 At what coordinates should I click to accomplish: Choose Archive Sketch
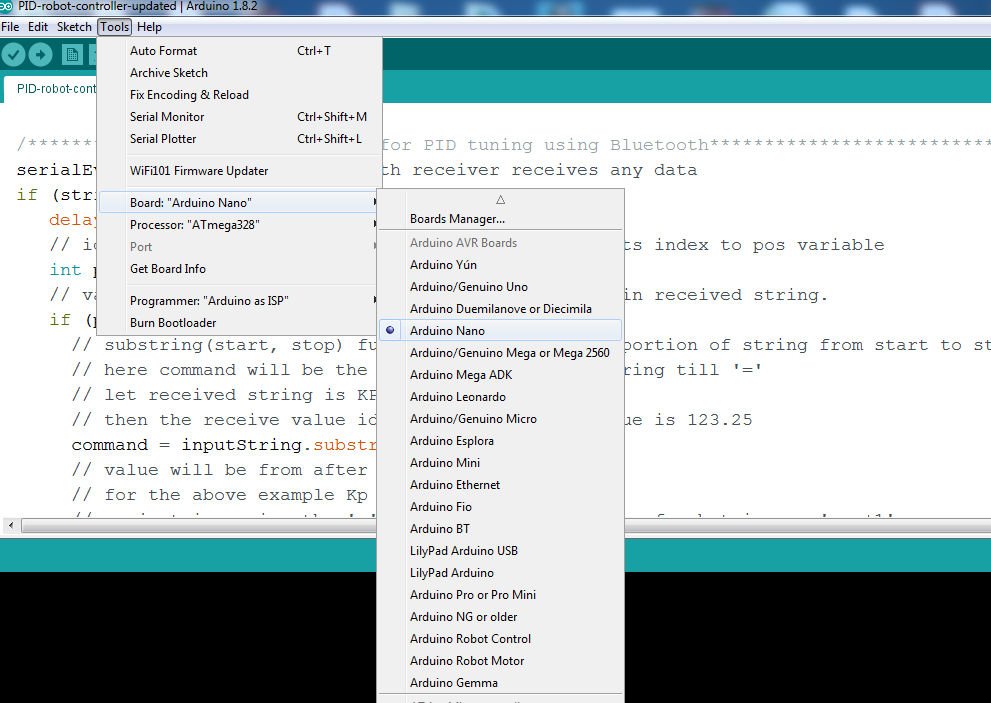click(x=239, y=73)
